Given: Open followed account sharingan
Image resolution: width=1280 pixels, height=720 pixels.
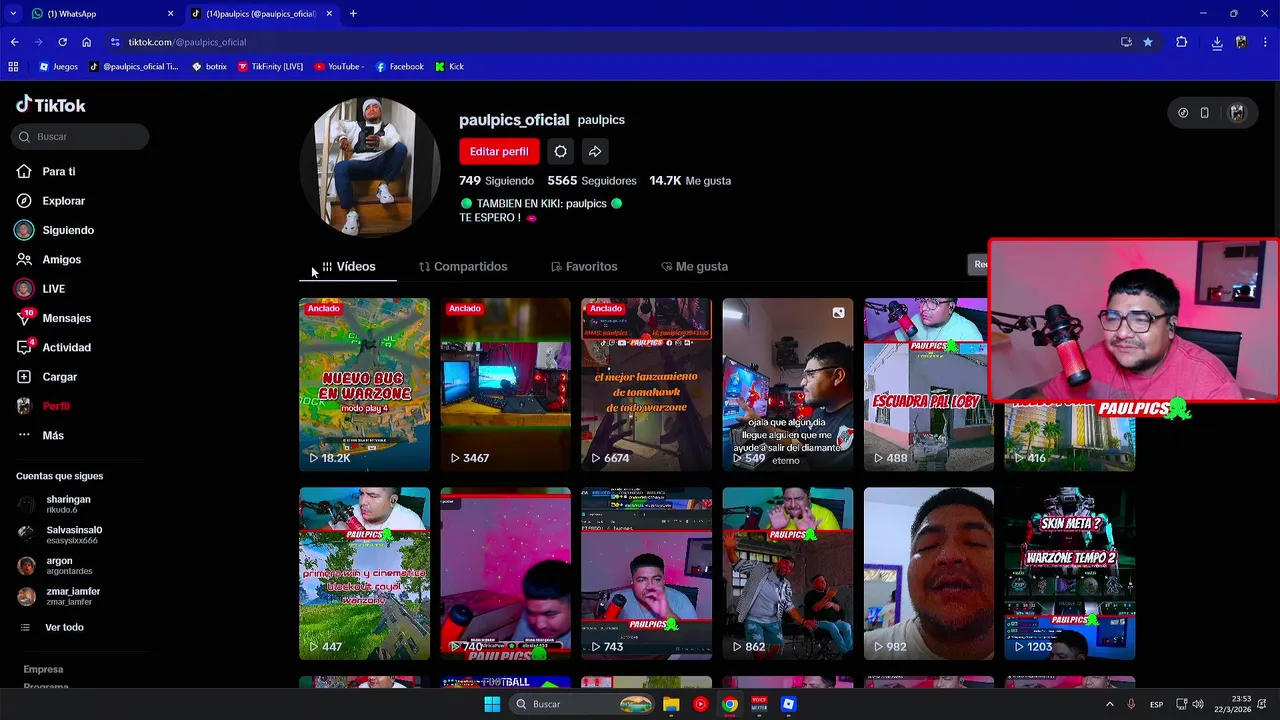Looking at the screenshot, I should tap(67, 504).
